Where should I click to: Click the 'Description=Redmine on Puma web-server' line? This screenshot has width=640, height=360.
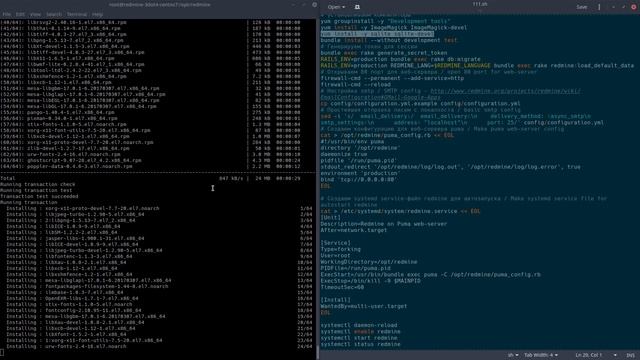coord(384,224)
